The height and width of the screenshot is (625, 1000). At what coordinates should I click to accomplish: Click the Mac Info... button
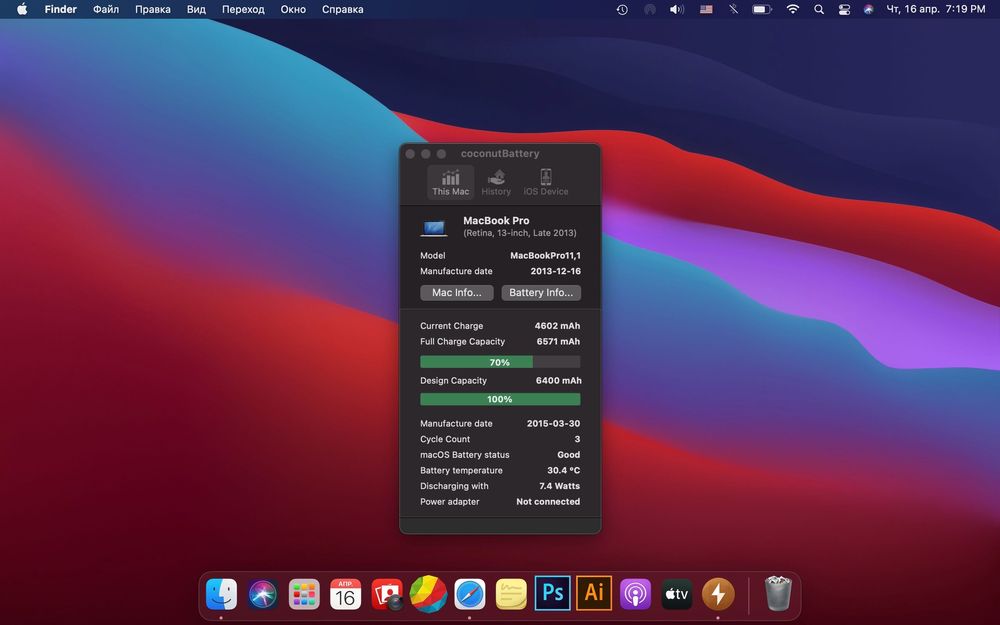457,293
